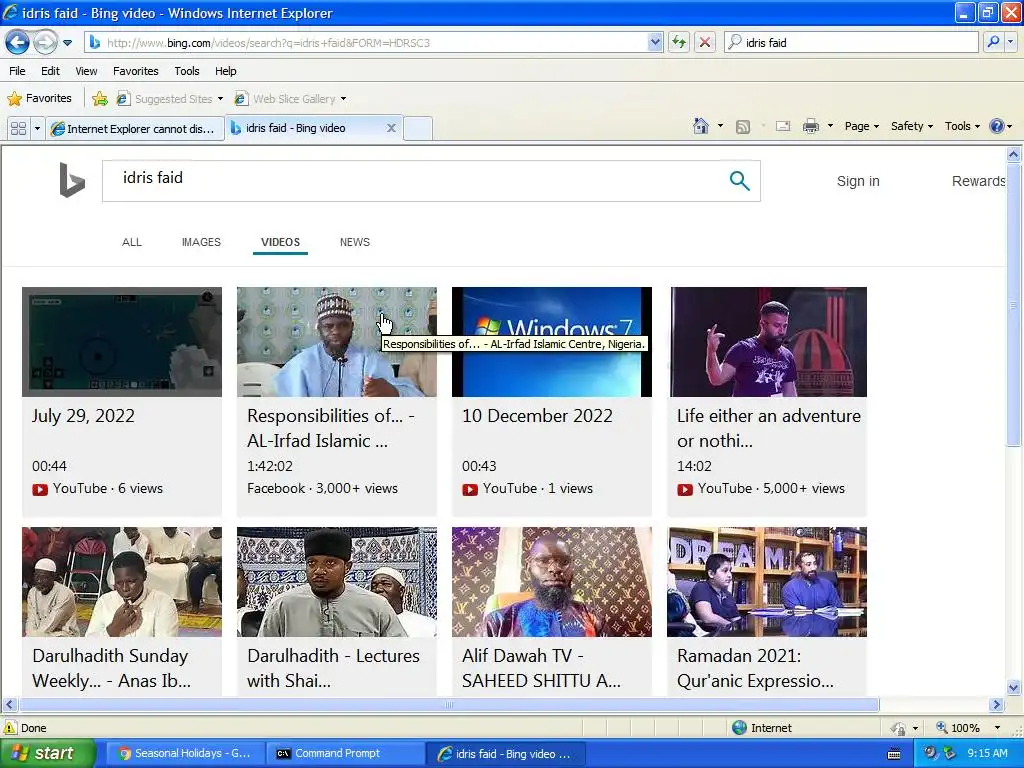Switch to the IMAGES results tab
The image size is (1024, 768).
click(x=201, y=242)
